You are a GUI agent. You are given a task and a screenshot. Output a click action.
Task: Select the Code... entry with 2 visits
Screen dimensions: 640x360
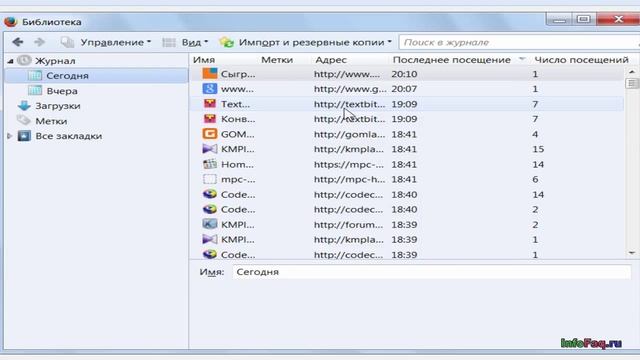point(407,209)
